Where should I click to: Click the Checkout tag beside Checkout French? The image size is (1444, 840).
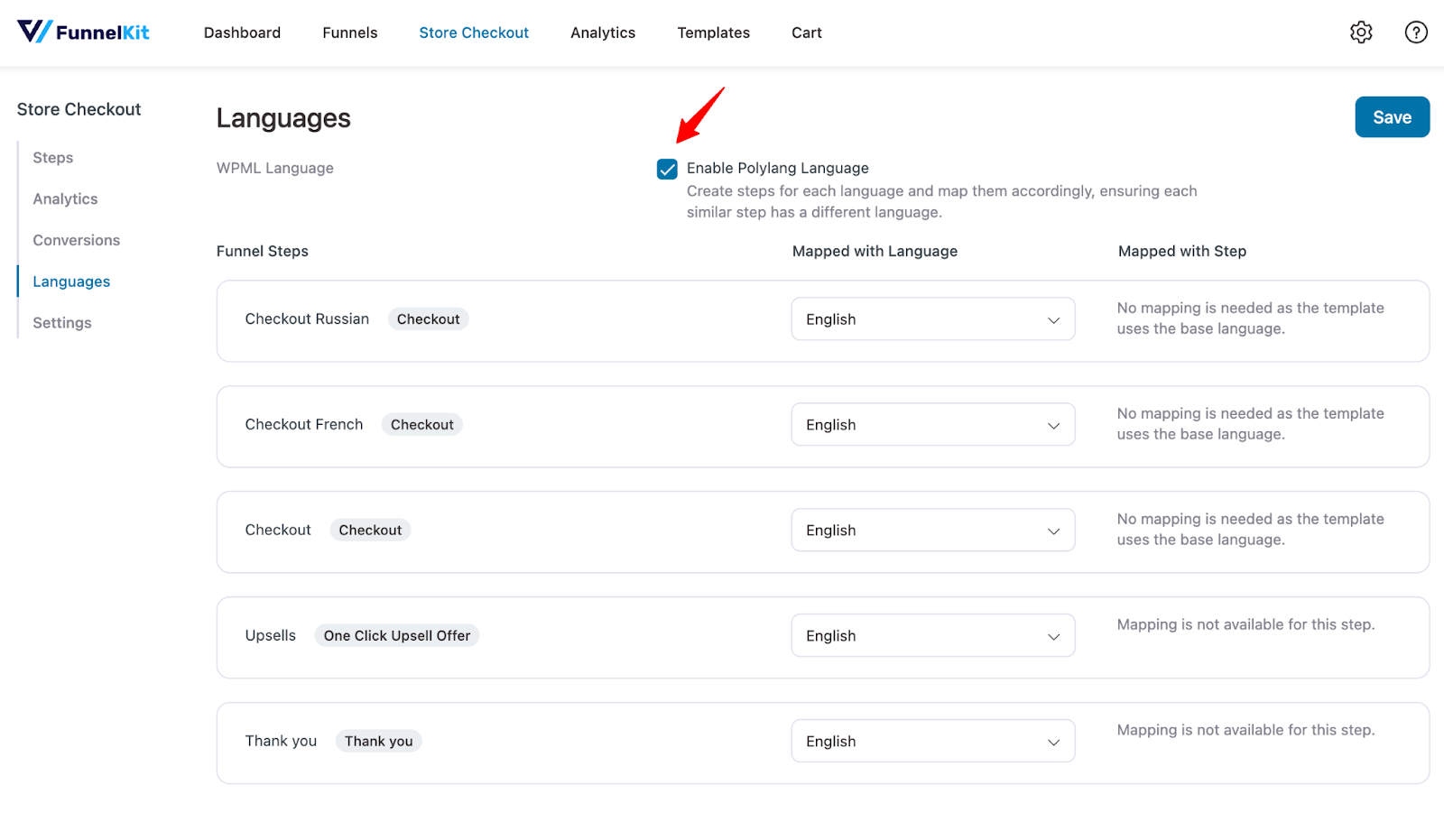422,425
